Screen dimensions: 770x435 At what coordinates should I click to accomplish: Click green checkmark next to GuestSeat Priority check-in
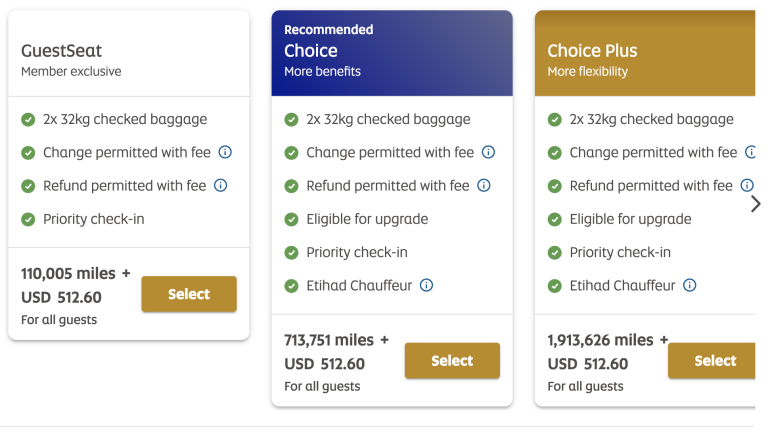coord(28,220)
